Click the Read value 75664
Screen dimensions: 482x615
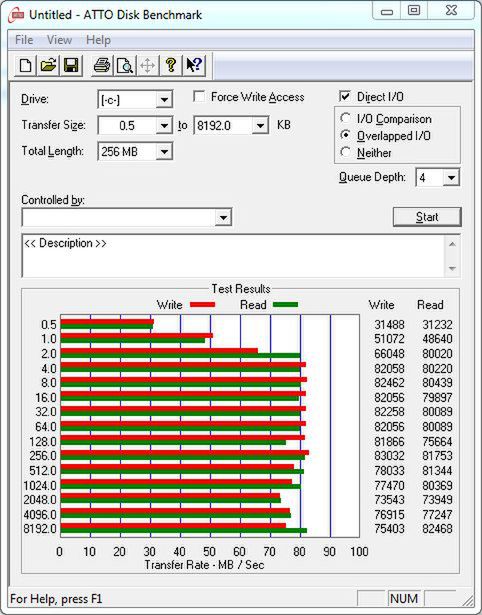437,442
